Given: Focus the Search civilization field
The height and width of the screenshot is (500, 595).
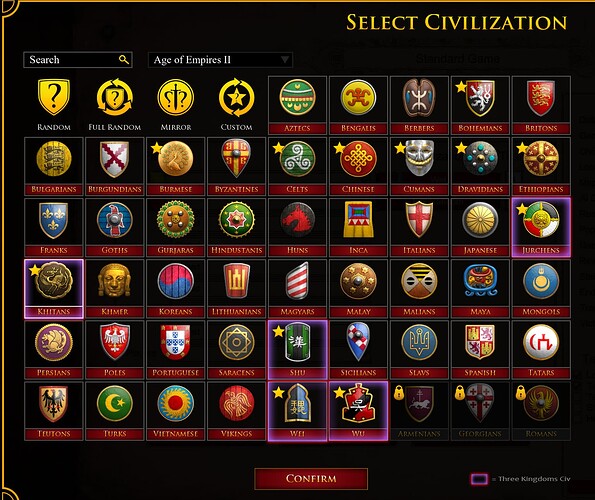Looking at the screenshot, I should [78, 60].
